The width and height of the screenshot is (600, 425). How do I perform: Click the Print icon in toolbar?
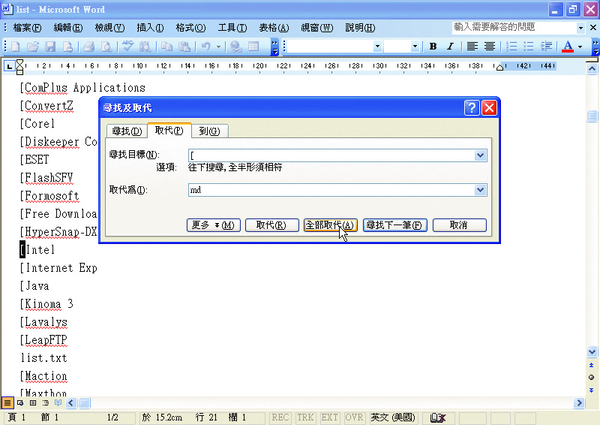point(89,47)
